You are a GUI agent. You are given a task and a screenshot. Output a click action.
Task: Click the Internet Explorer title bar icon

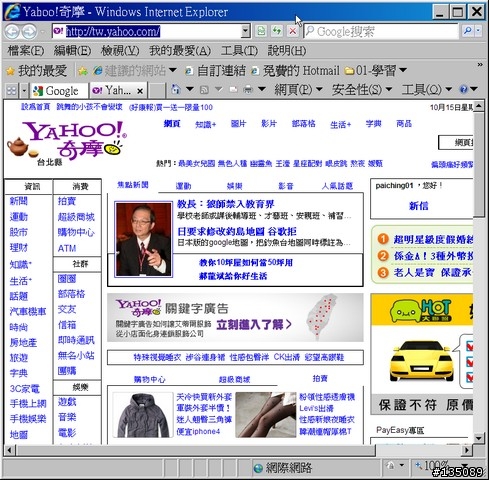coord(12,12)
